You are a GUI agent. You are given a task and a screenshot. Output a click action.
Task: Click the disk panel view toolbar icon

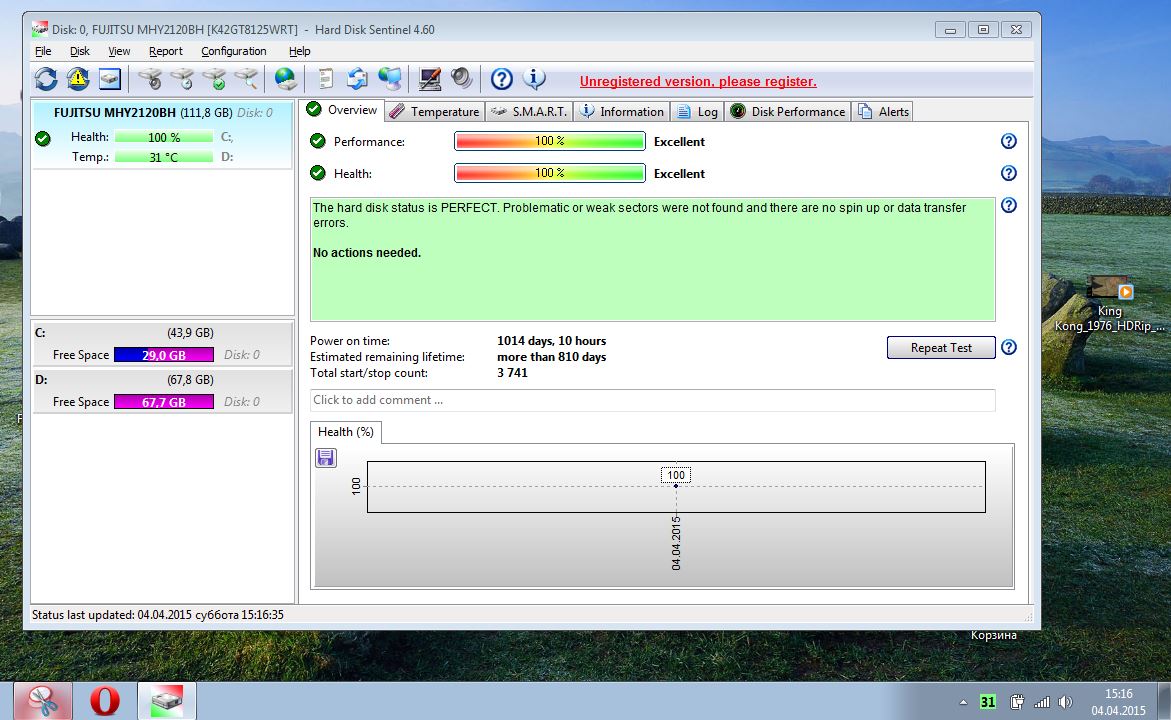pyautogui.click(x=110, y=78)
